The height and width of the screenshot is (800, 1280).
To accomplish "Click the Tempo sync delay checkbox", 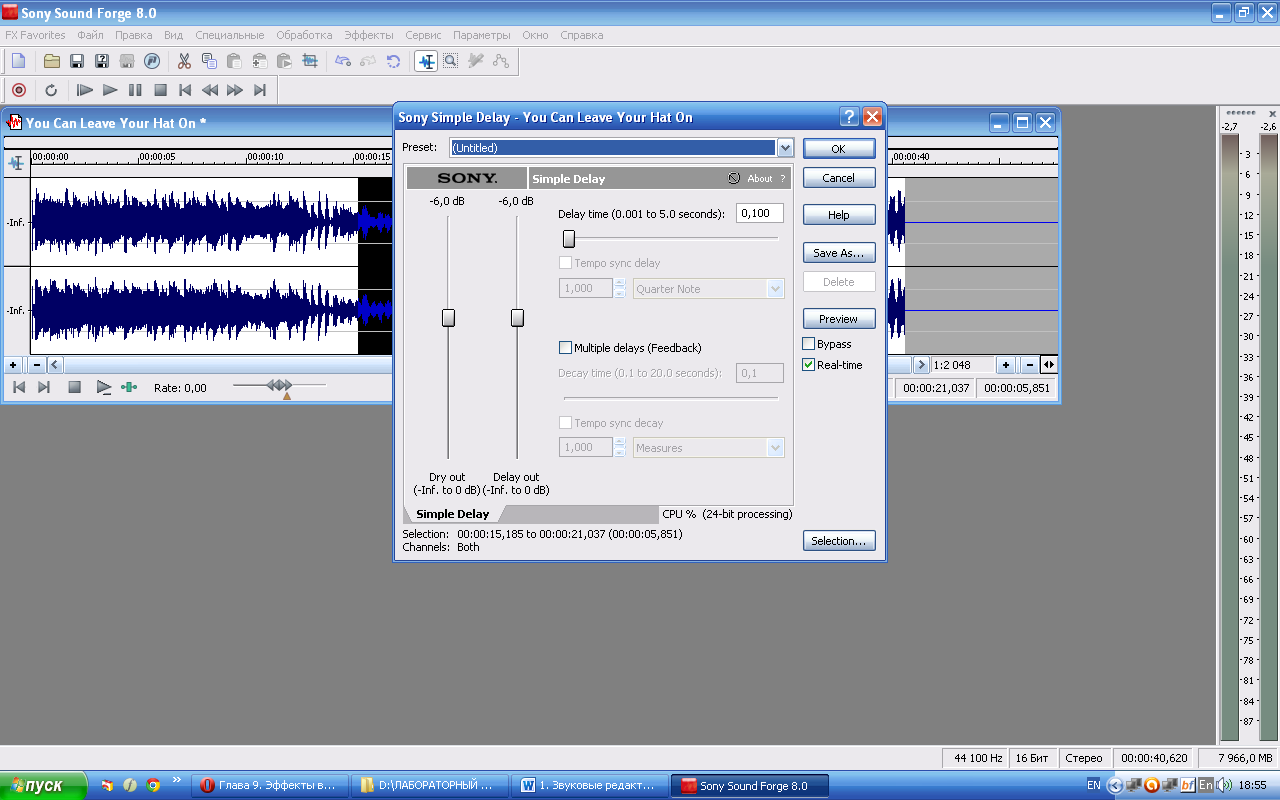I will coord(565,263).
